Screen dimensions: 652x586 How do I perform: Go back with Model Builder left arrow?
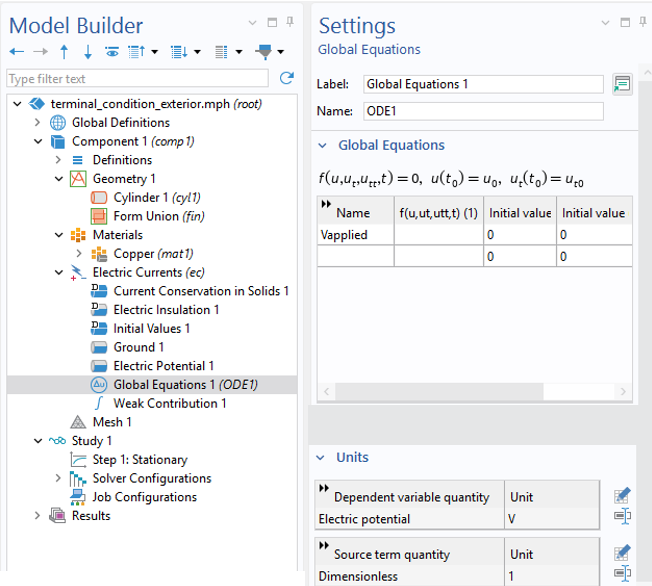tap(17, 52)
